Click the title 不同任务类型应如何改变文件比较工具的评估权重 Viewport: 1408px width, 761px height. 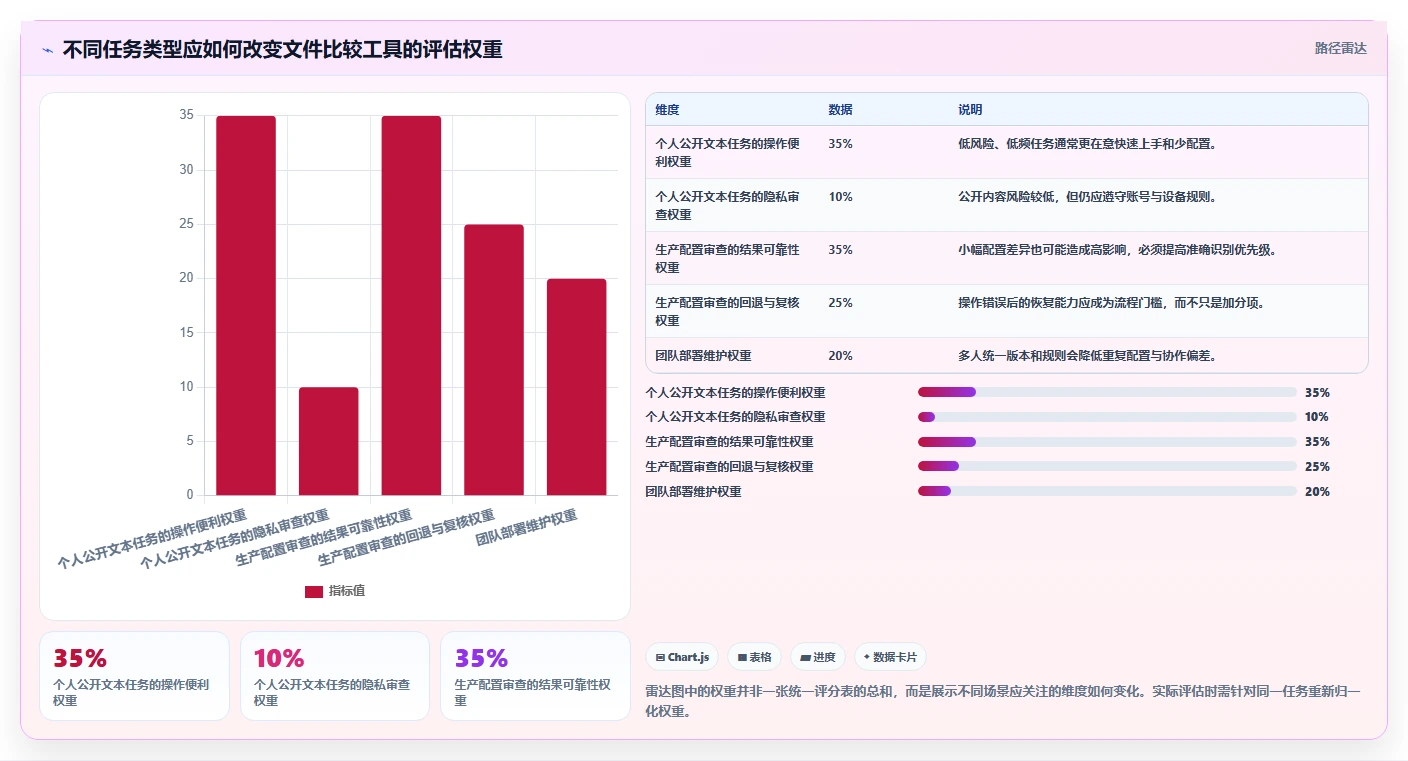(282, 50)
